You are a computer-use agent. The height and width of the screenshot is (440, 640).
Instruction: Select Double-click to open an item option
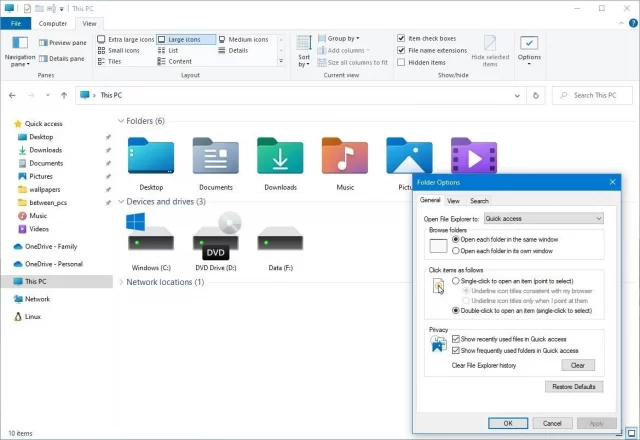456,310
